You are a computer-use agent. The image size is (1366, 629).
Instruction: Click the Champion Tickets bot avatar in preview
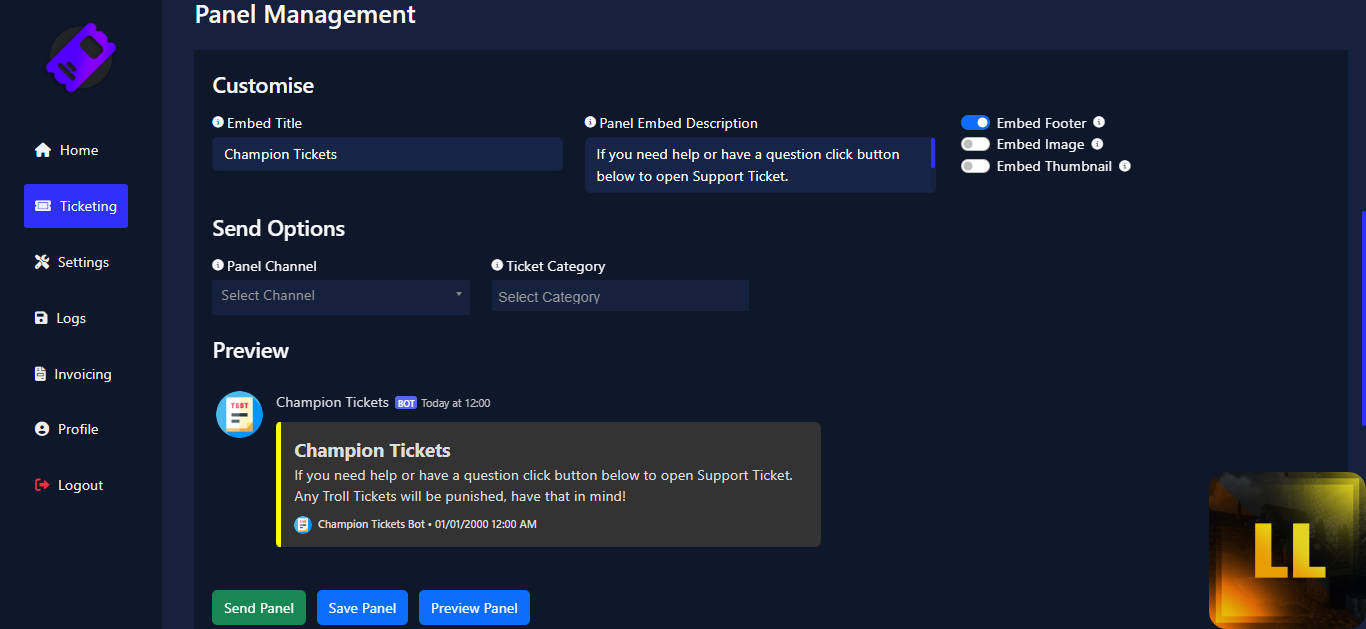pyautogui.click(x=240, y=414)
